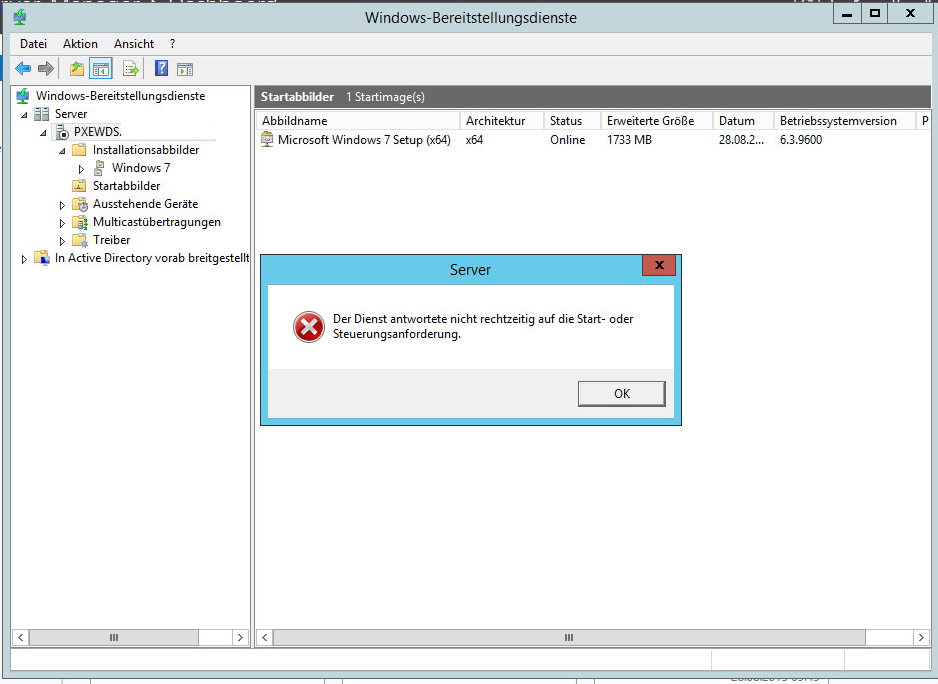
Task: Collapse the PXEWDS server node
Action: (43, 133)
